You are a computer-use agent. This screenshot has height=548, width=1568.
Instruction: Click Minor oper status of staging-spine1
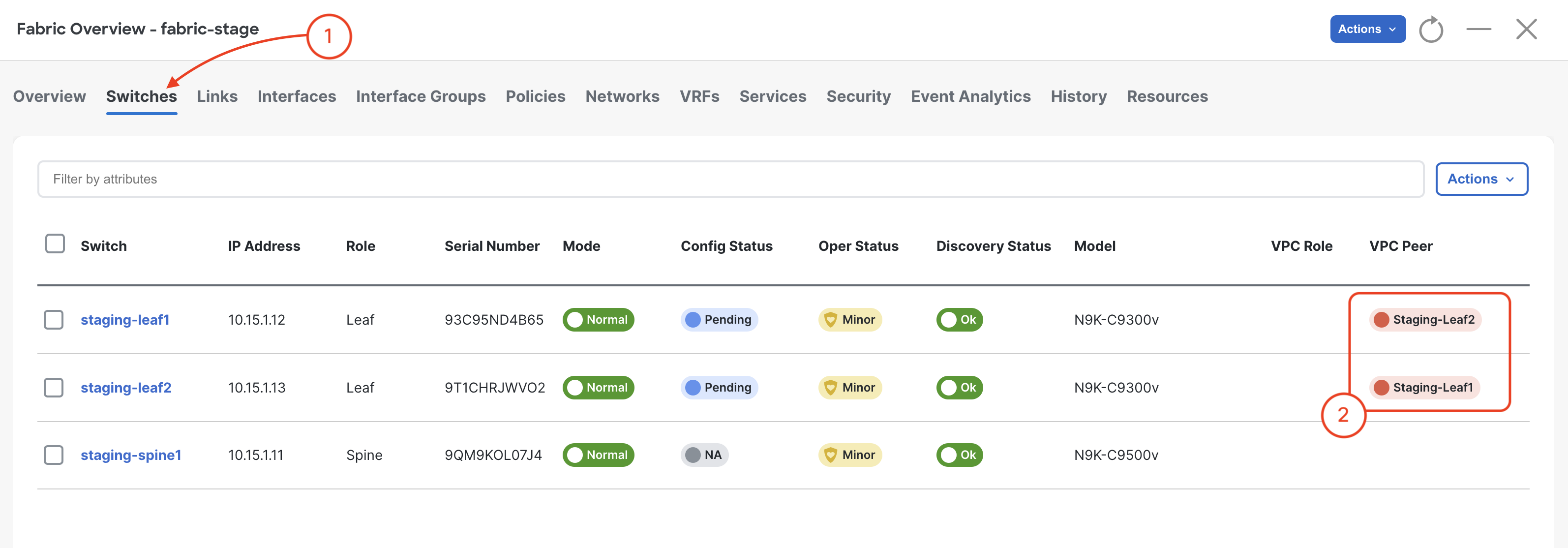pyautogui.click(x=850, y=455)
